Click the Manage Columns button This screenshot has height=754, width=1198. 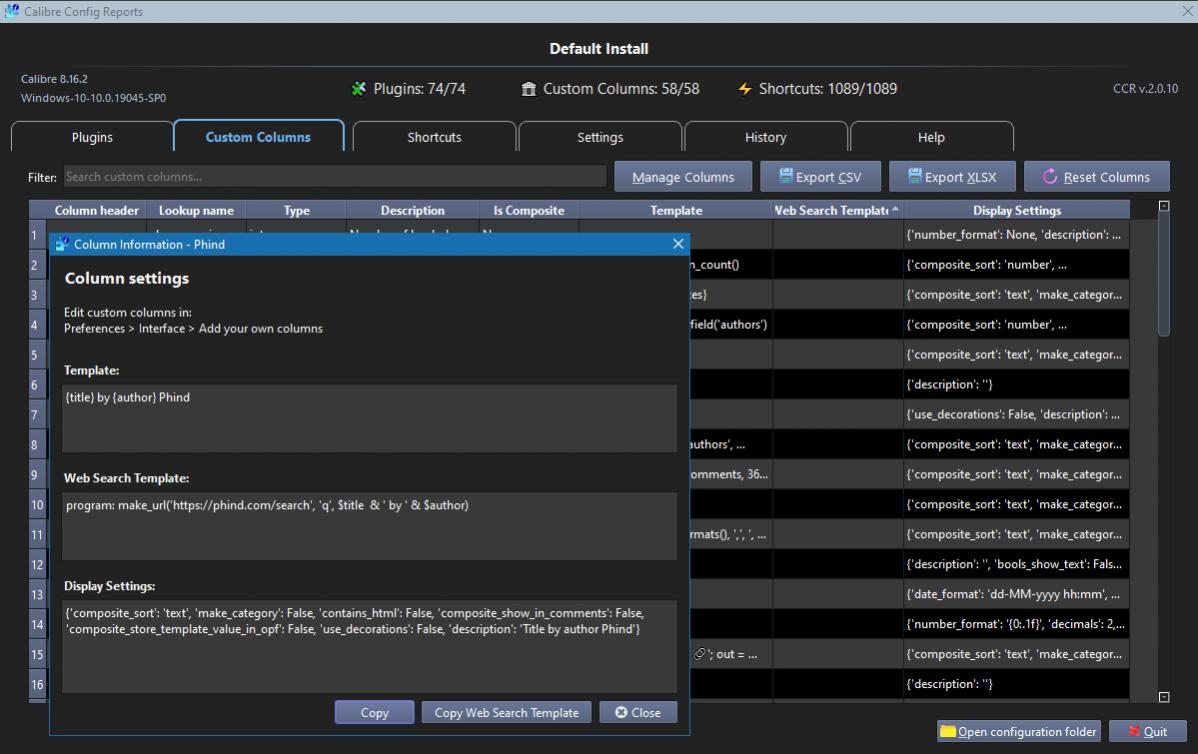(x=683, y=177)
